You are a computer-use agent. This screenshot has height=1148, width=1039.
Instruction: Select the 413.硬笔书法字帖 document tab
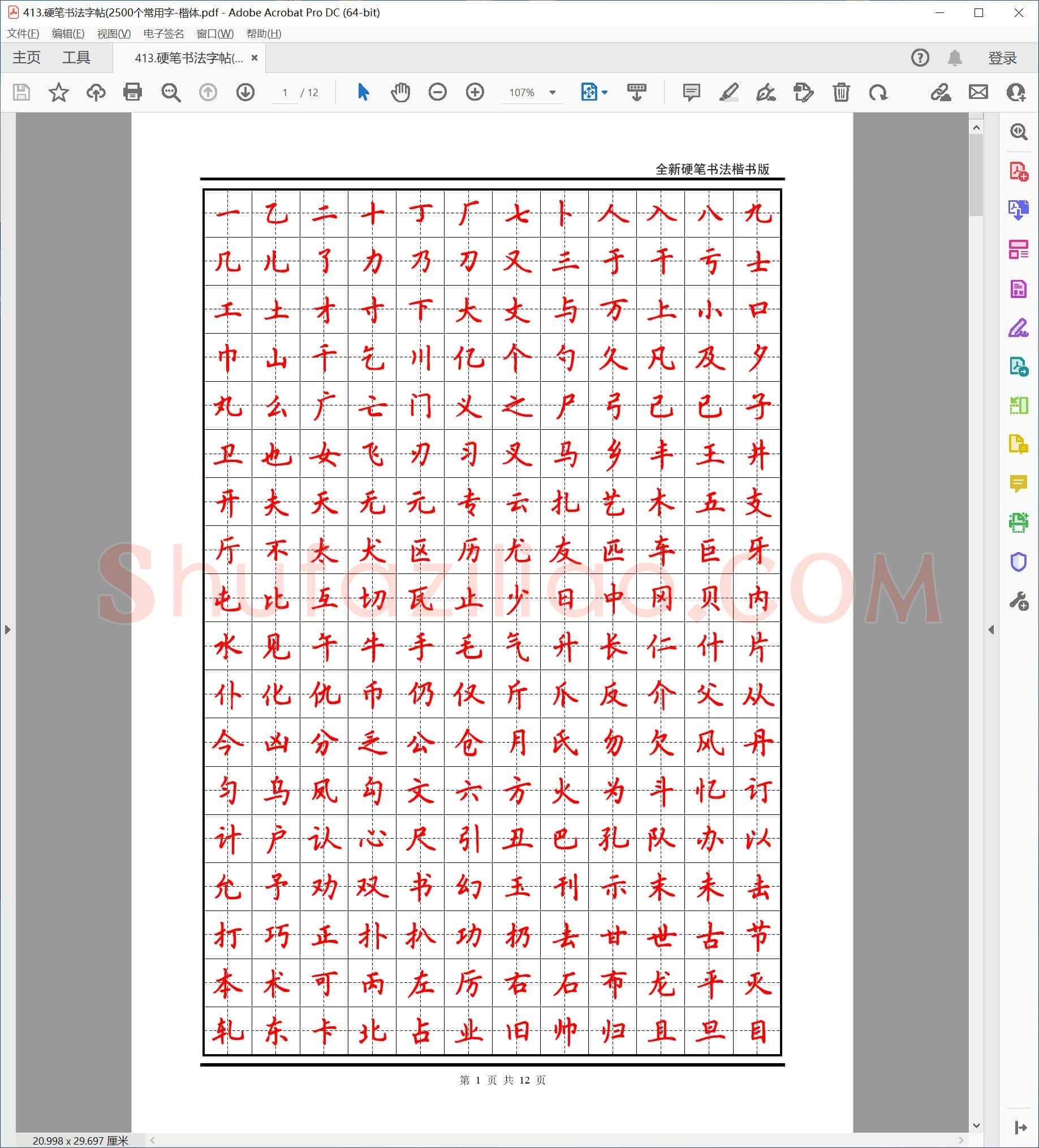pyautogui.click(x=188, y=58)
